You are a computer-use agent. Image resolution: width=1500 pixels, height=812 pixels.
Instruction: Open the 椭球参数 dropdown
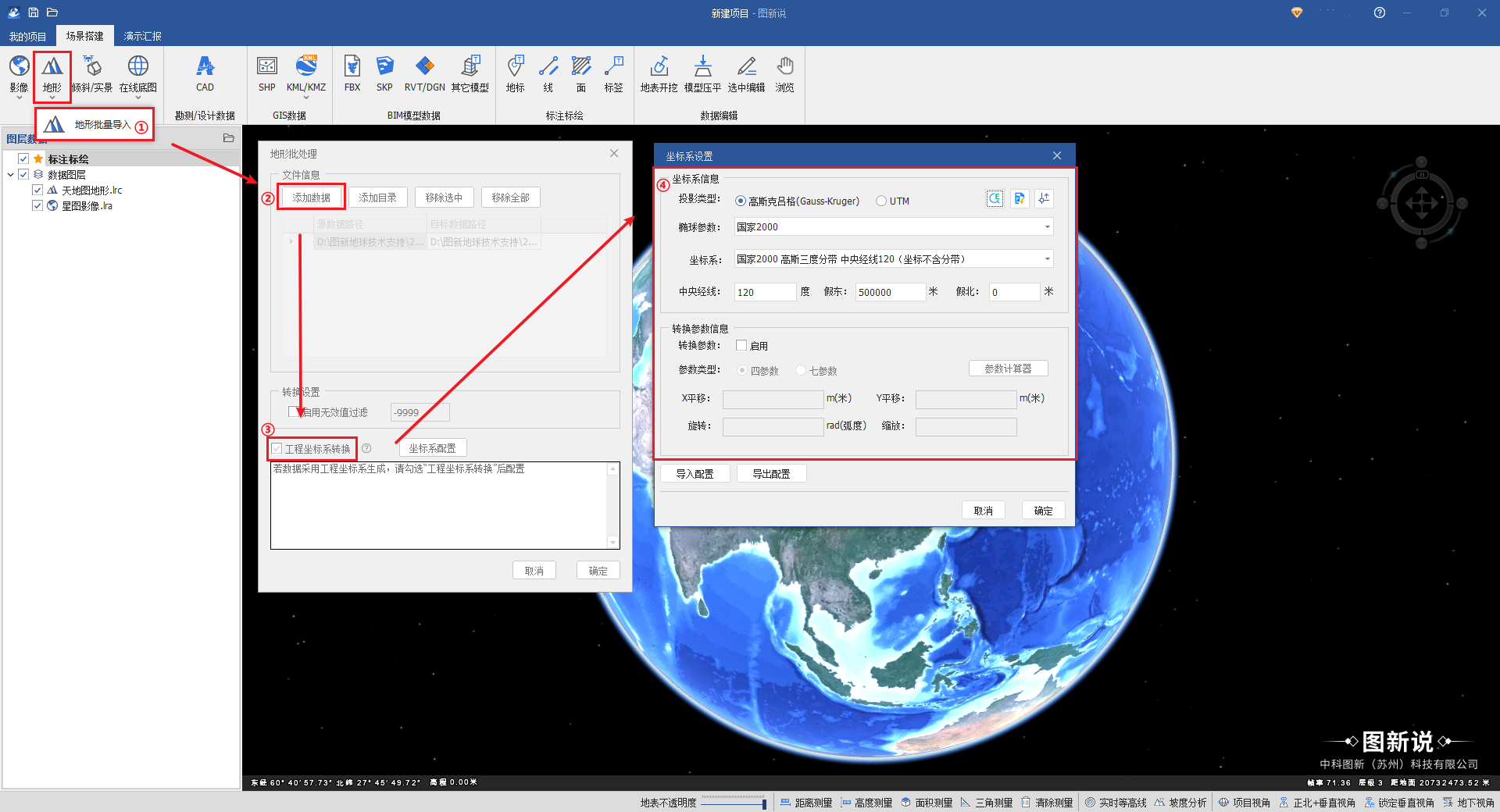point(1047,227)
